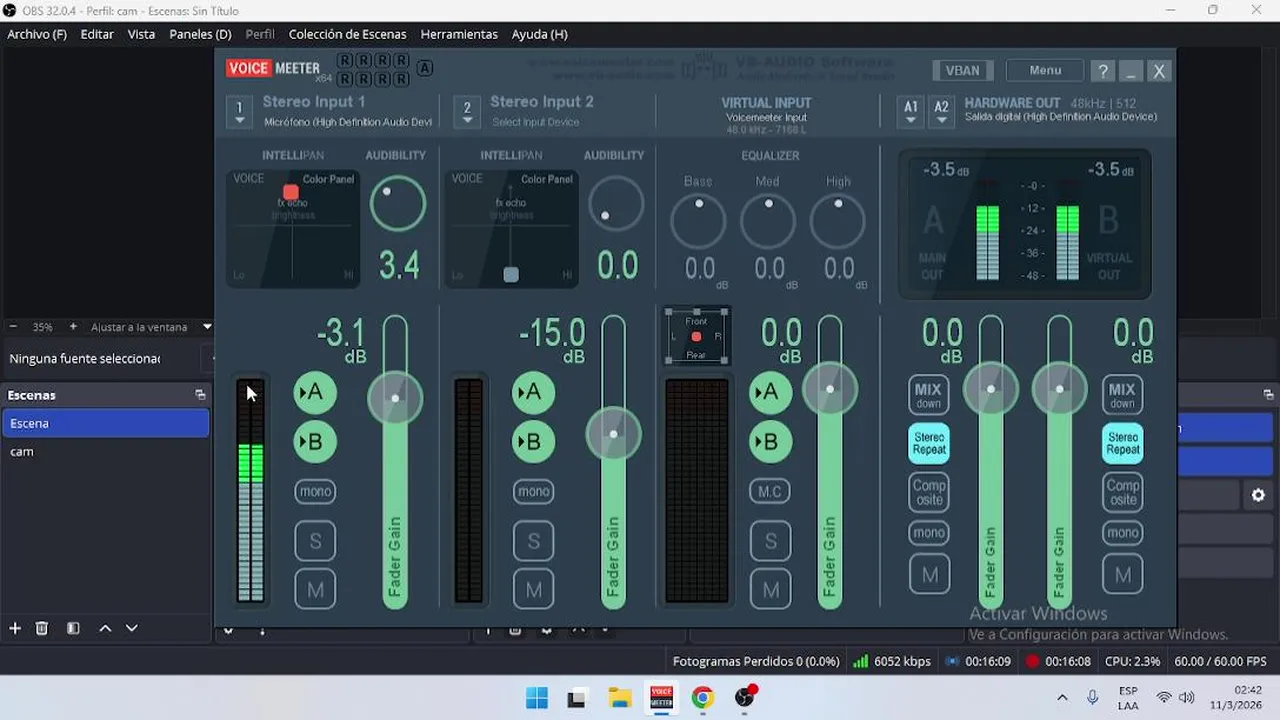Toggle mono on Stereo Input 2
Viewport: 1280px width, 720px height.
coord(533,491)
